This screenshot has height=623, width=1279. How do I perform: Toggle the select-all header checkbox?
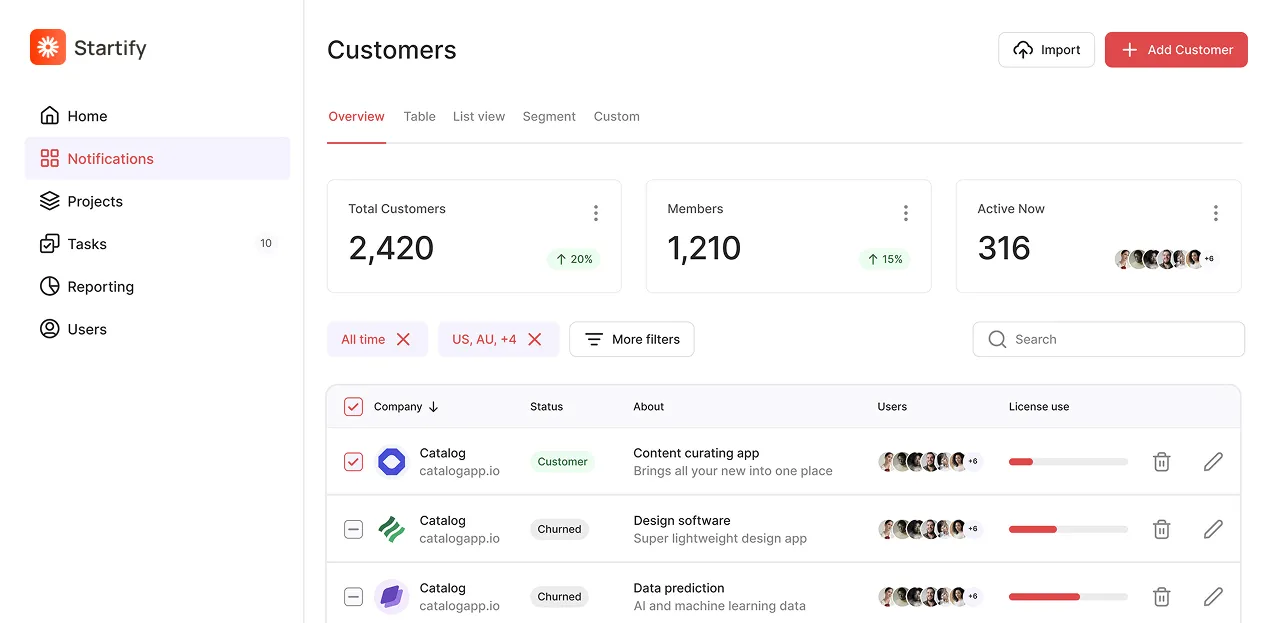pos(353,407)
